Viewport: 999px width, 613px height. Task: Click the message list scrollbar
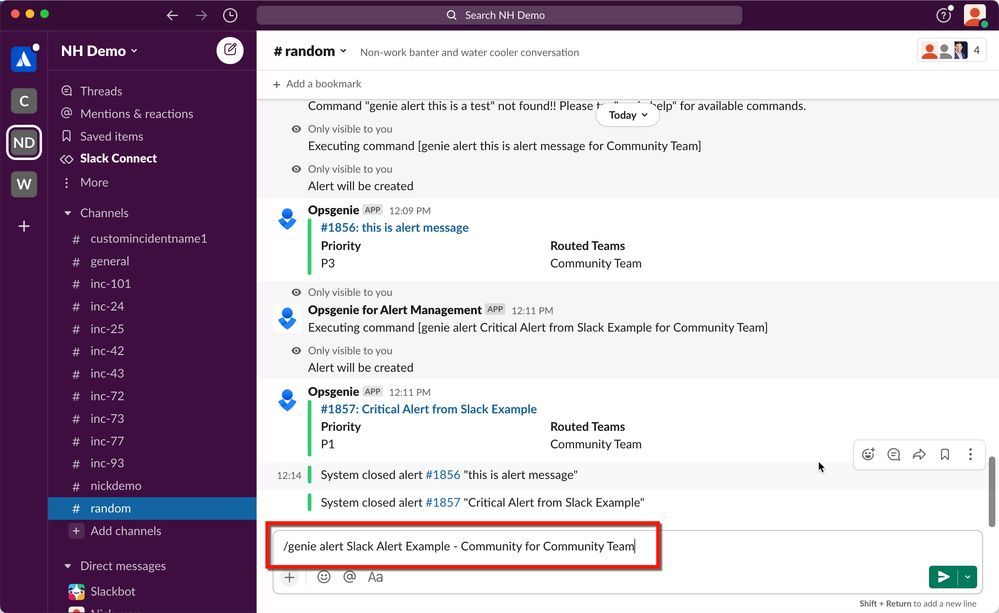(x=991, y=491)
